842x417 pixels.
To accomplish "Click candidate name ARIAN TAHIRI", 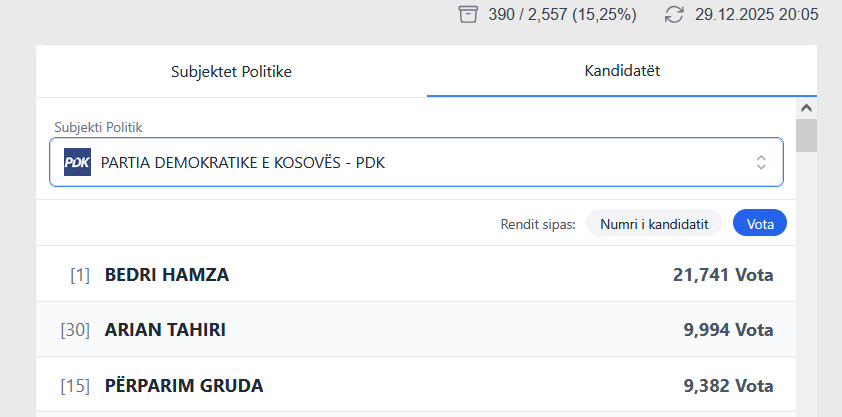I will (165, 330).
